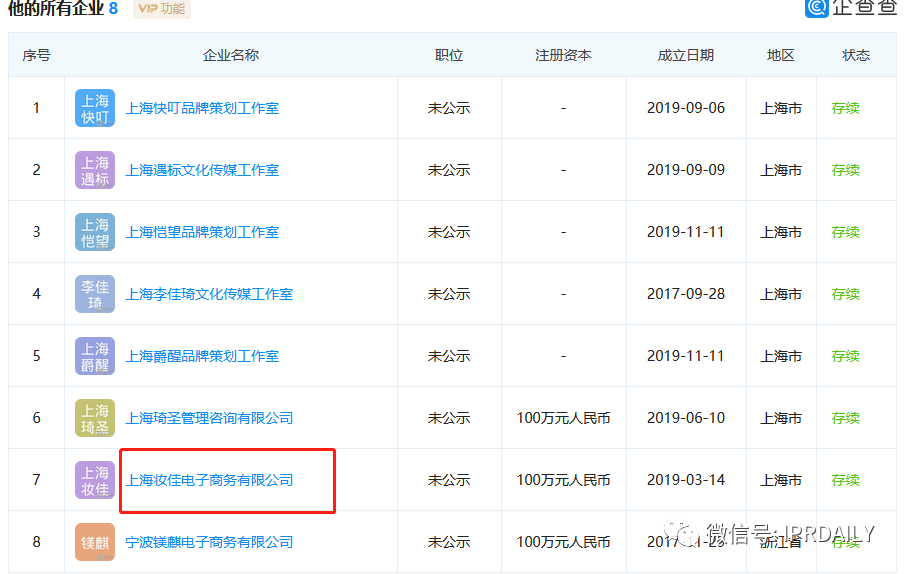Click the 上海遇标 company logo icon

(95, 170)
